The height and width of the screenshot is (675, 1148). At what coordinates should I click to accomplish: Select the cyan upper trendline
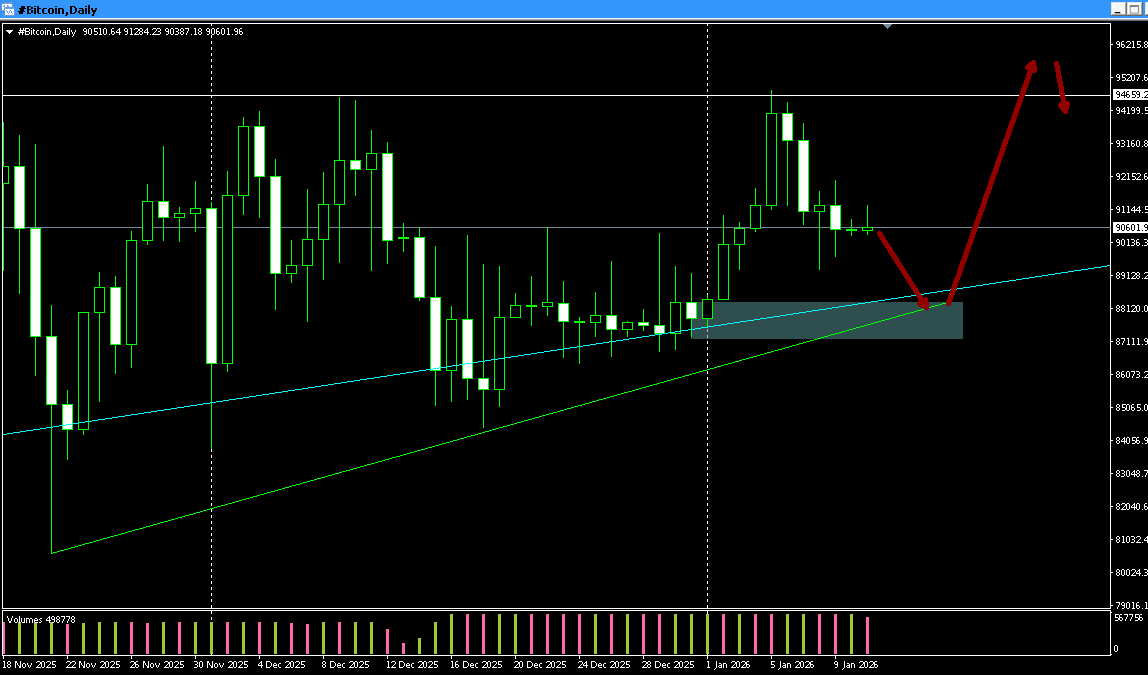click(x=556, y=350)
